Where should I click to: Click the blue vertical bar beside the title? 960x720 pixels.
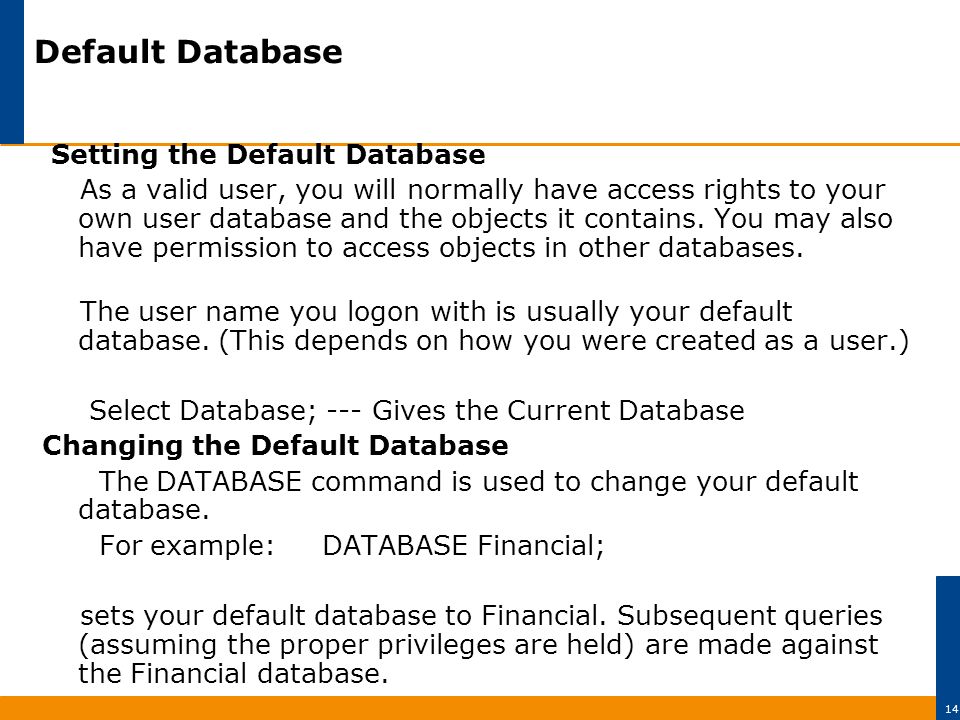coord(12,72)
